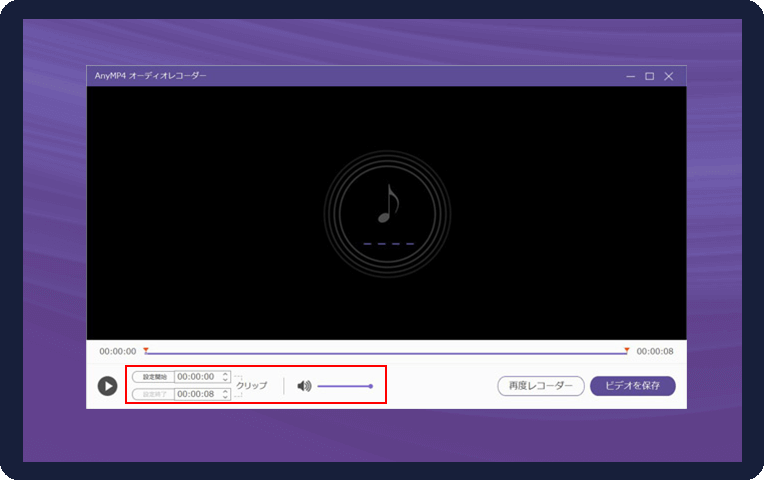The image size is (764, 480).
Task: Click the AnyMP4 オーディオレコーダー title
Action: tap(150, 76)
